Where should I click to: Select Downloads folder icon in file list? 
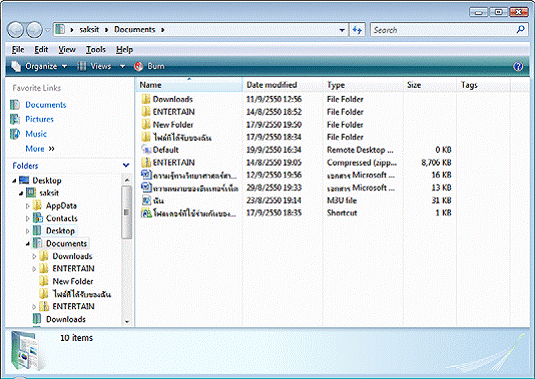tap(146, 99)
